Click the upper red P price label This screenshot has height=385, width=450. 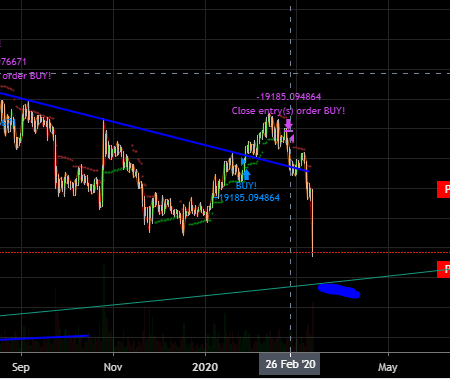point(444,189)
